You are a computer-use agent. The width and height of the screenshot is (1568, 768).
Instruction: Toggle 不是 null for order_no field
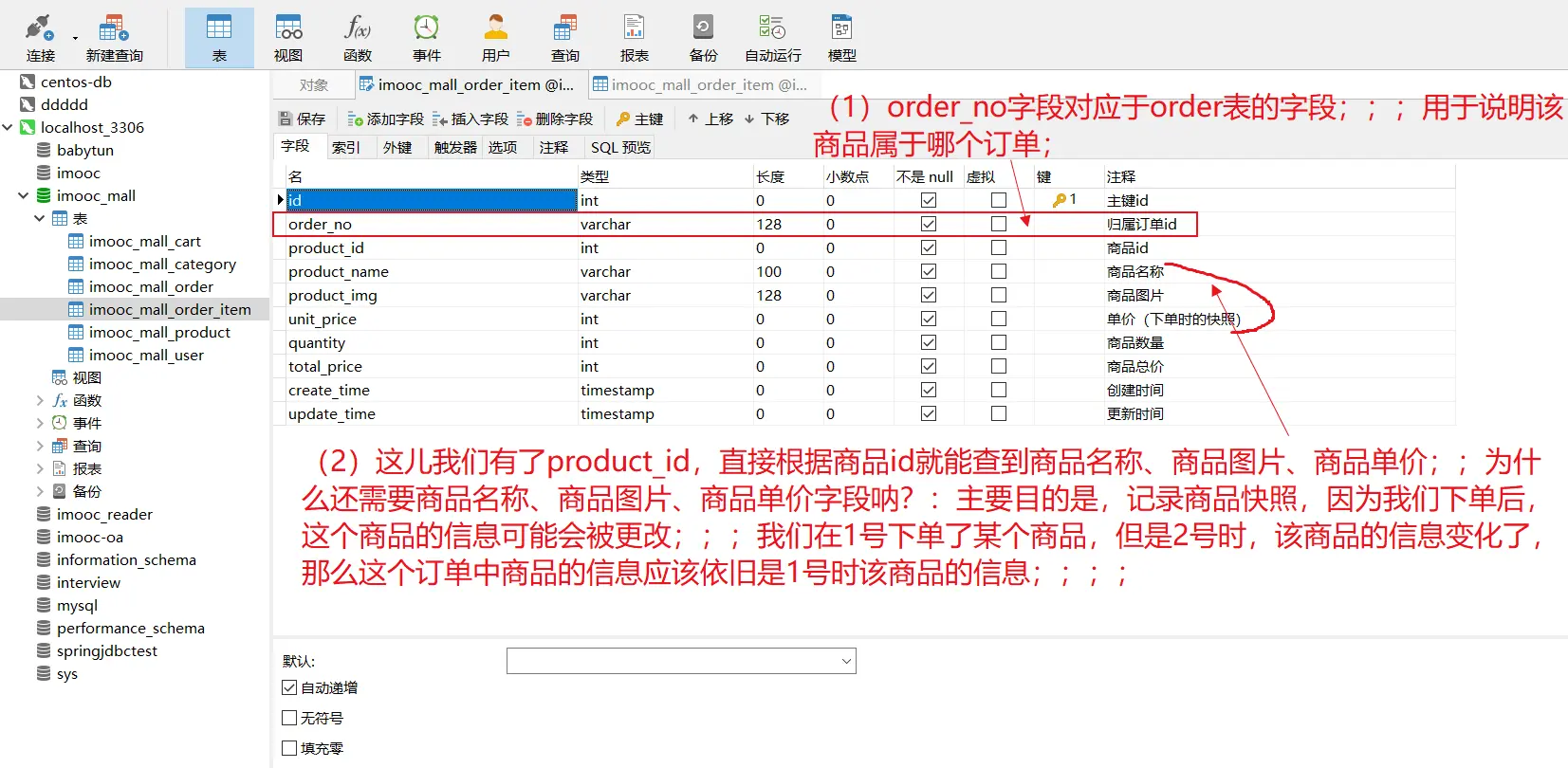pos(929,224)
